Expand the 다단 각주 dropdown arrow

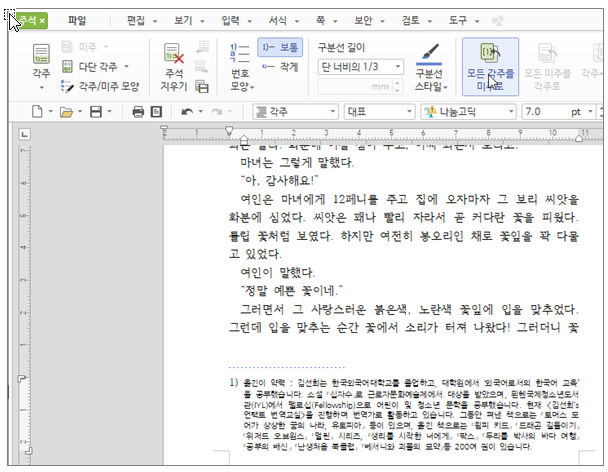click(x=126, y=67)
